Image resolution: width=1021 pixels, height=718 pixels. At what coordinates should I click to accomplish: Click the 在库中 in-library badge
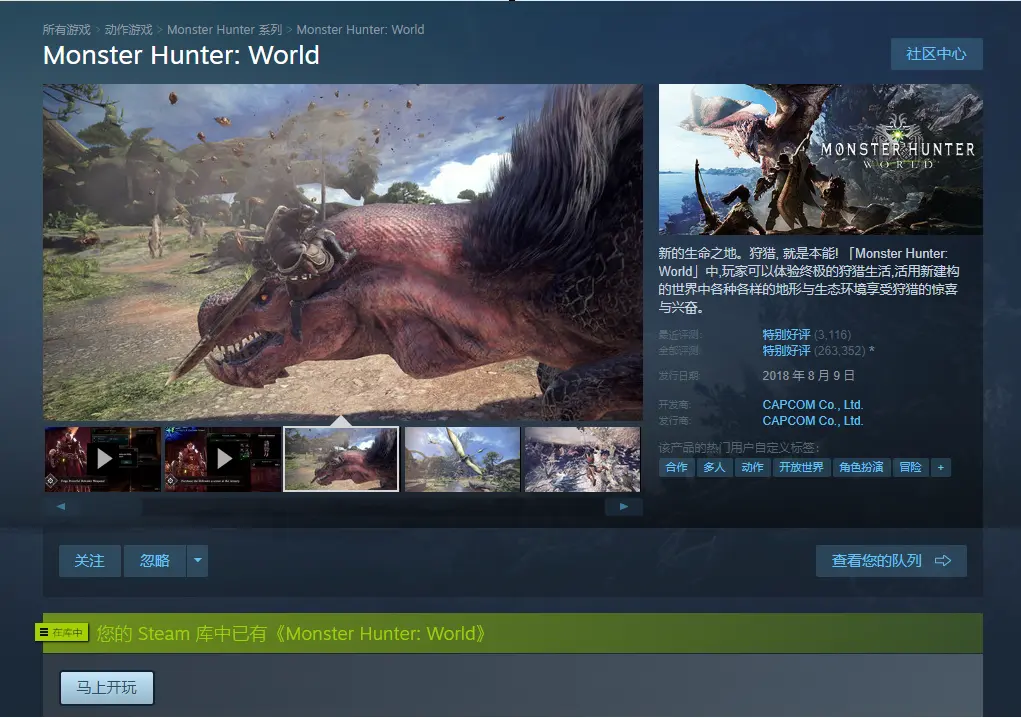(62, 632)
